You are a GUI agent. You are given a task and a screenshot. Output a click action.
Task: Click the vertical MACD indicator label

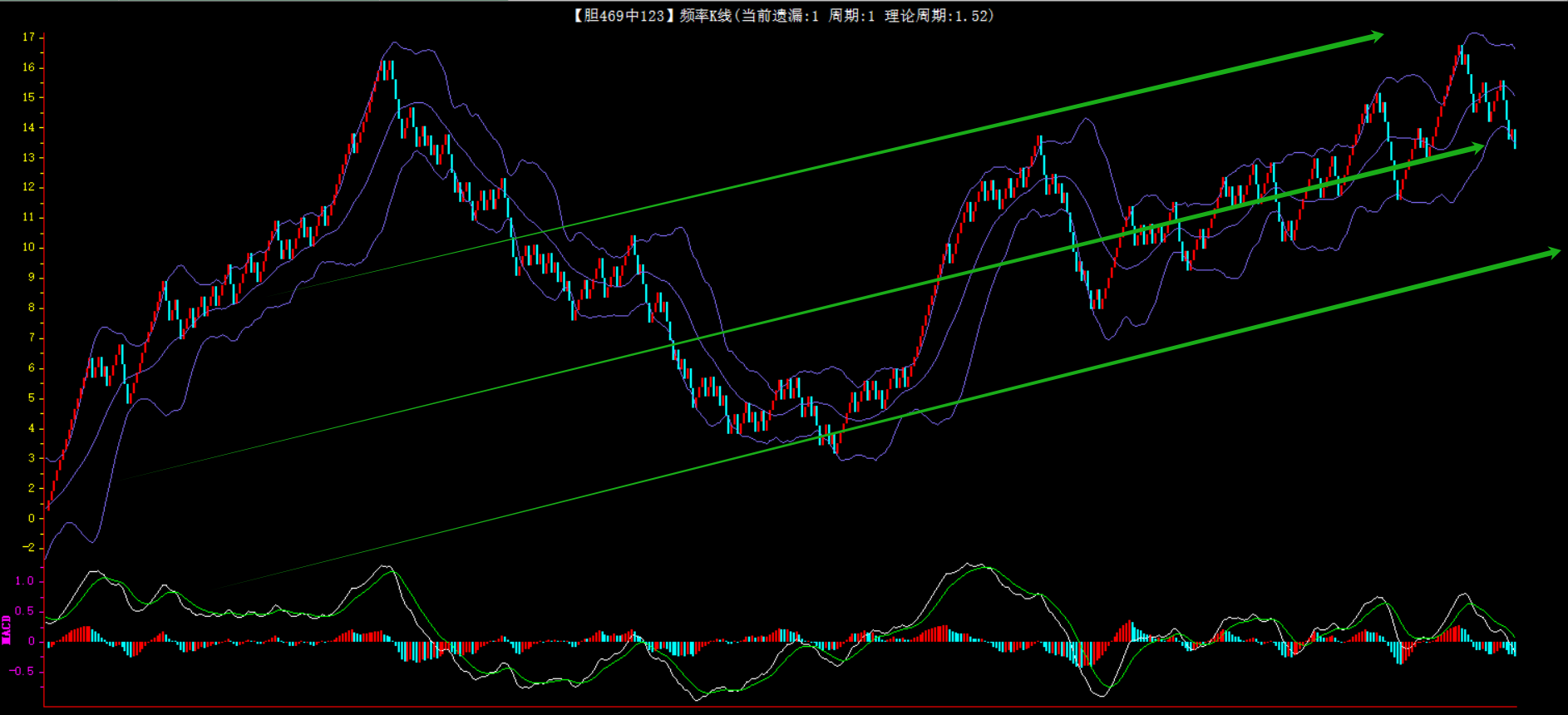7,629
